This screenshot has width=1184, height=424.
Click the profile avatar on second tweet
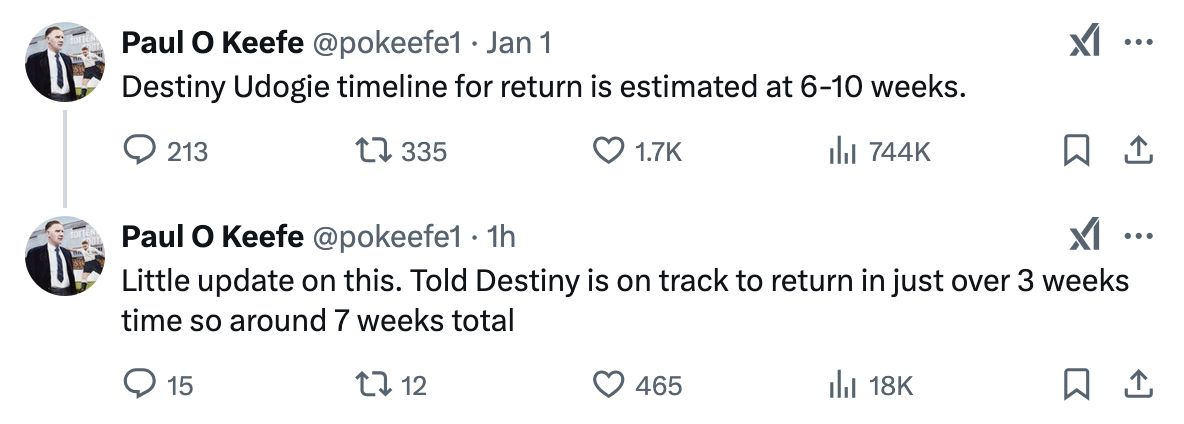click(x=64, y=256)
